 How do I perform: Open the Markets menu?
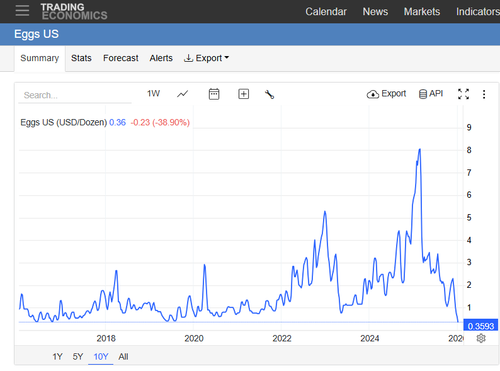tap(422, 12)
